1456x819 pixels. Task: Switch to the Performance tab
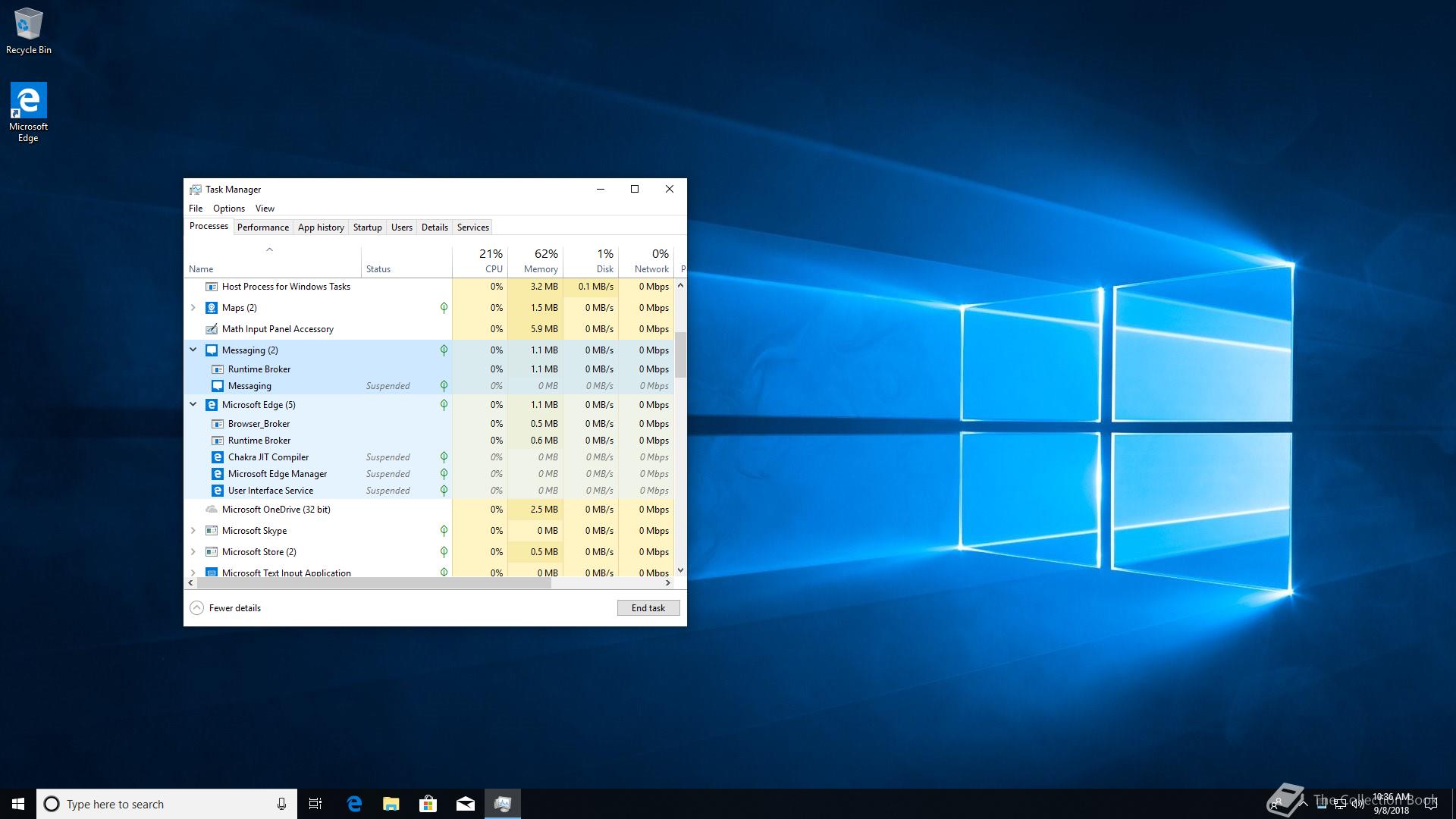(x=262, y=227)
